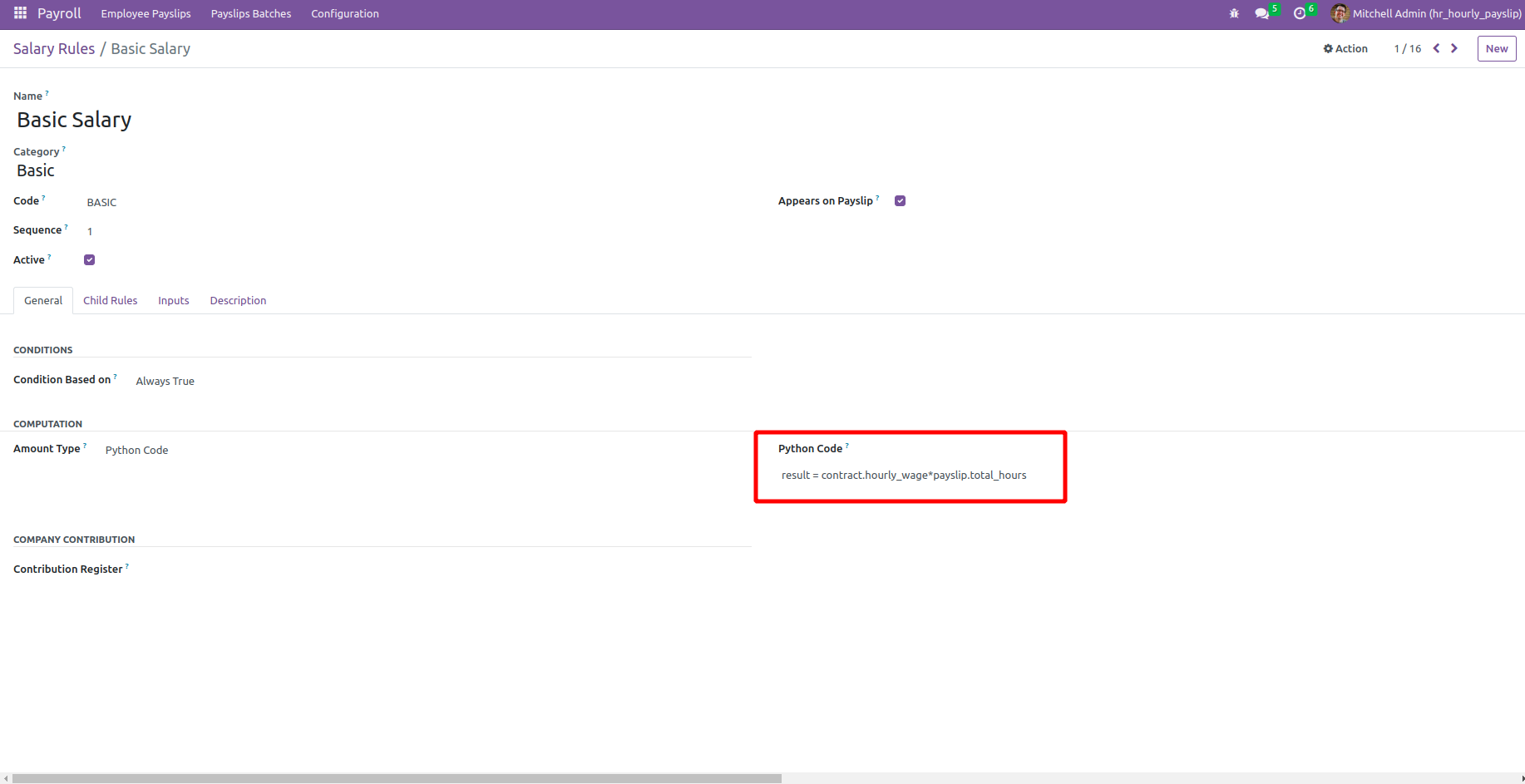Screen dimensions: 1525x784
Task: Click the CONDITIONS section heading
Action: (43, 350)
